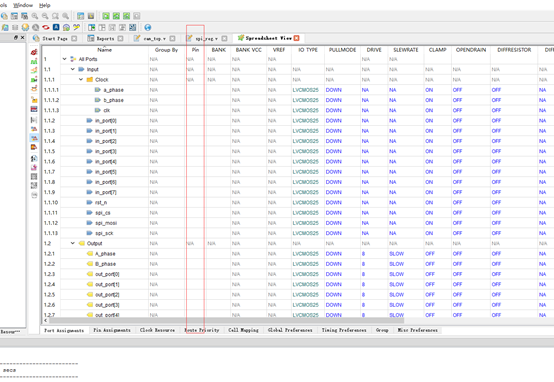This screenshot has height=382, width=554.
Task: Open the Window menu
Action: [23, 5]
